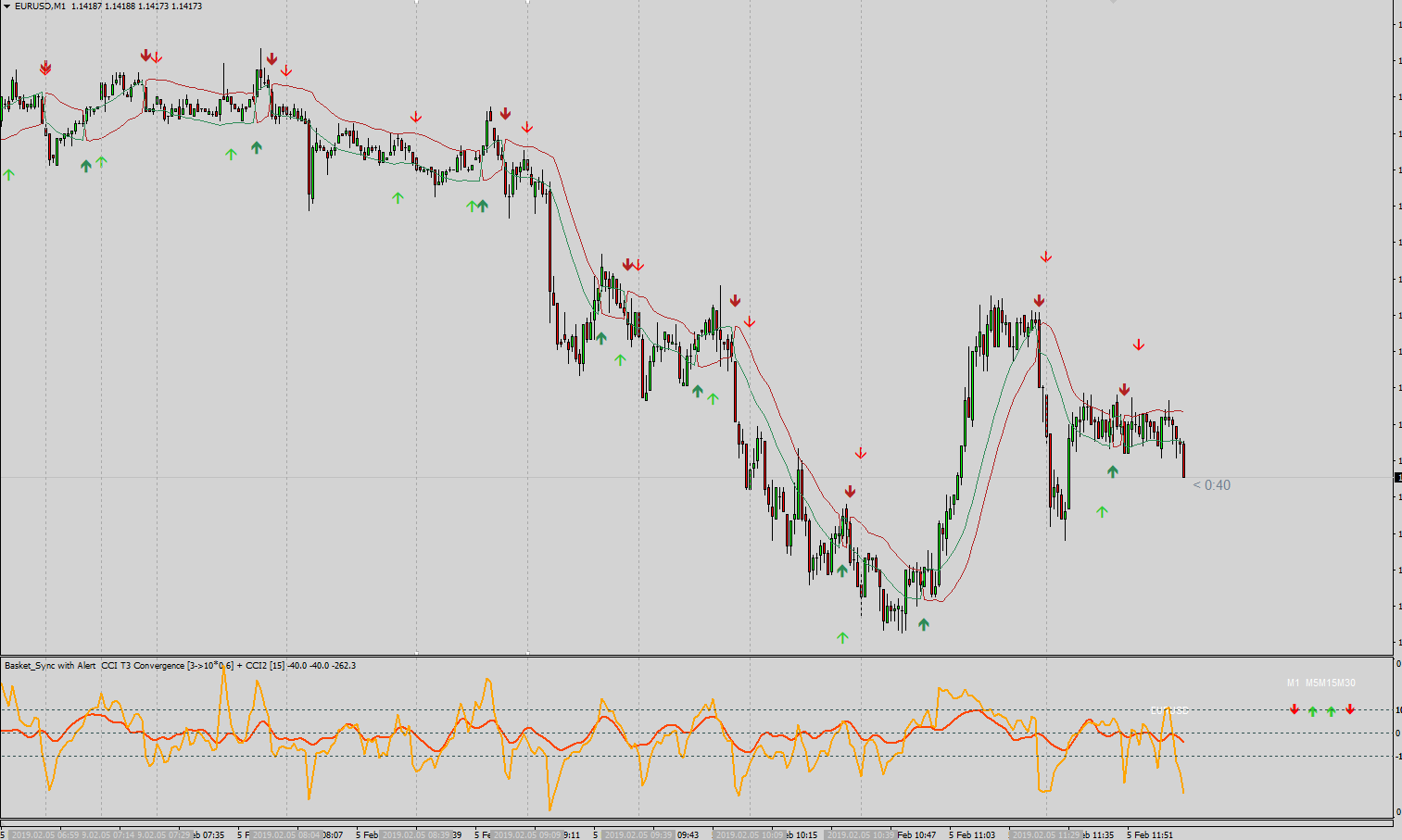Select the lowest thin green arrow on the chart
1402x840 pixels.
pyautogui.click(x=842, y=637)
